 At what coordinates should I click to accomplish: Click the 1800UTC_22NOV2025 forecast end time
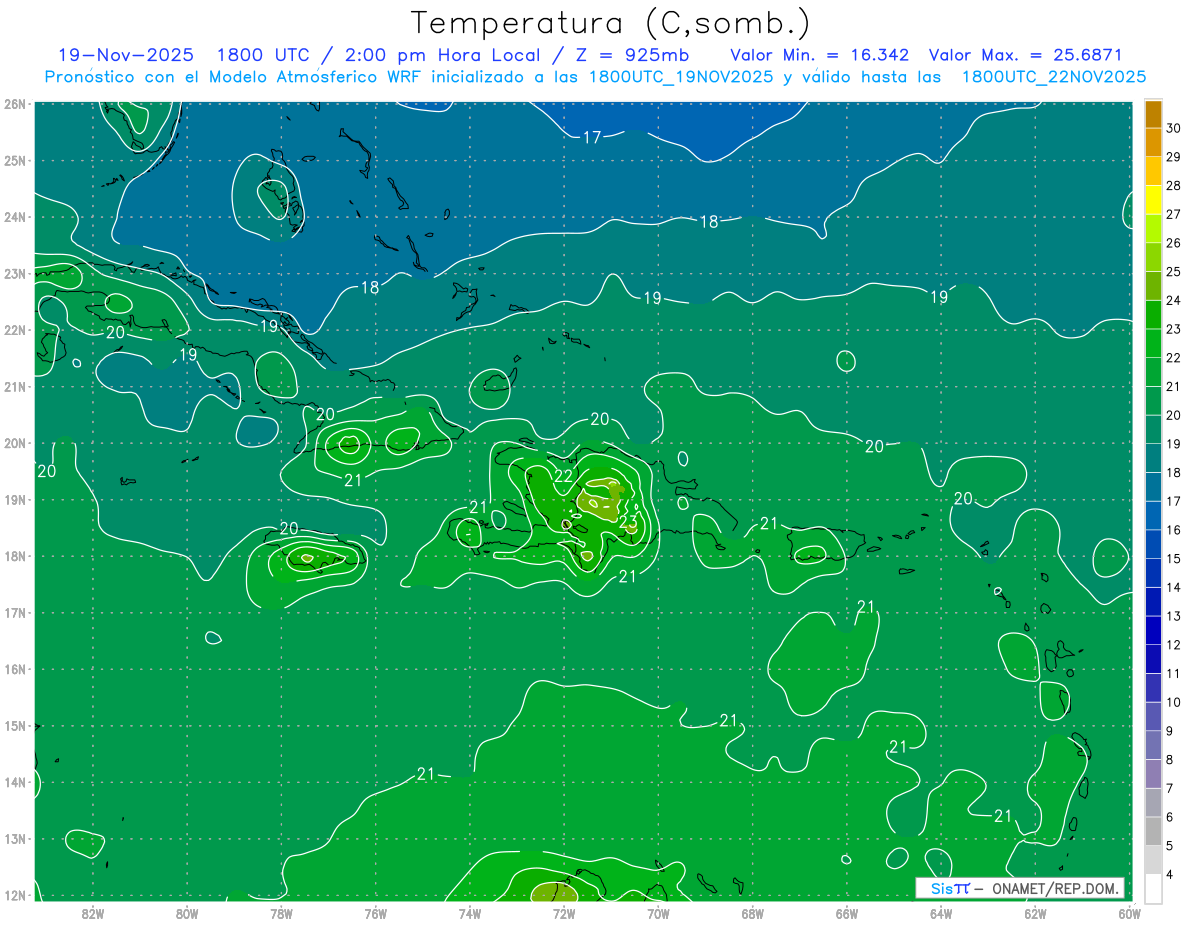[1053, 76]
